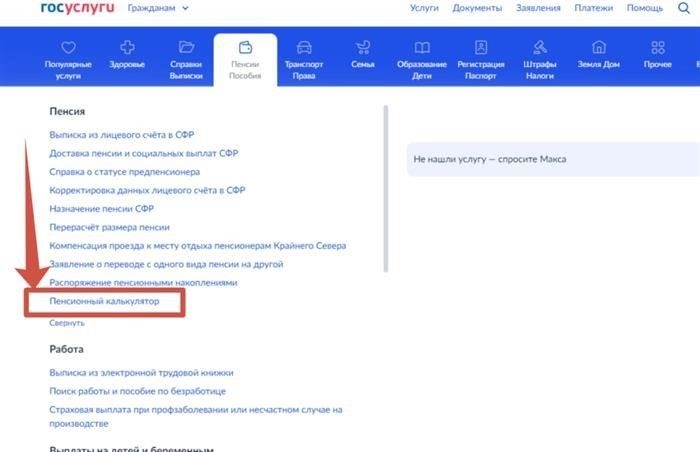Open the Транспорт Права car icon
Viewport: 700px width, 452px height.
click(x=304, y=47)
